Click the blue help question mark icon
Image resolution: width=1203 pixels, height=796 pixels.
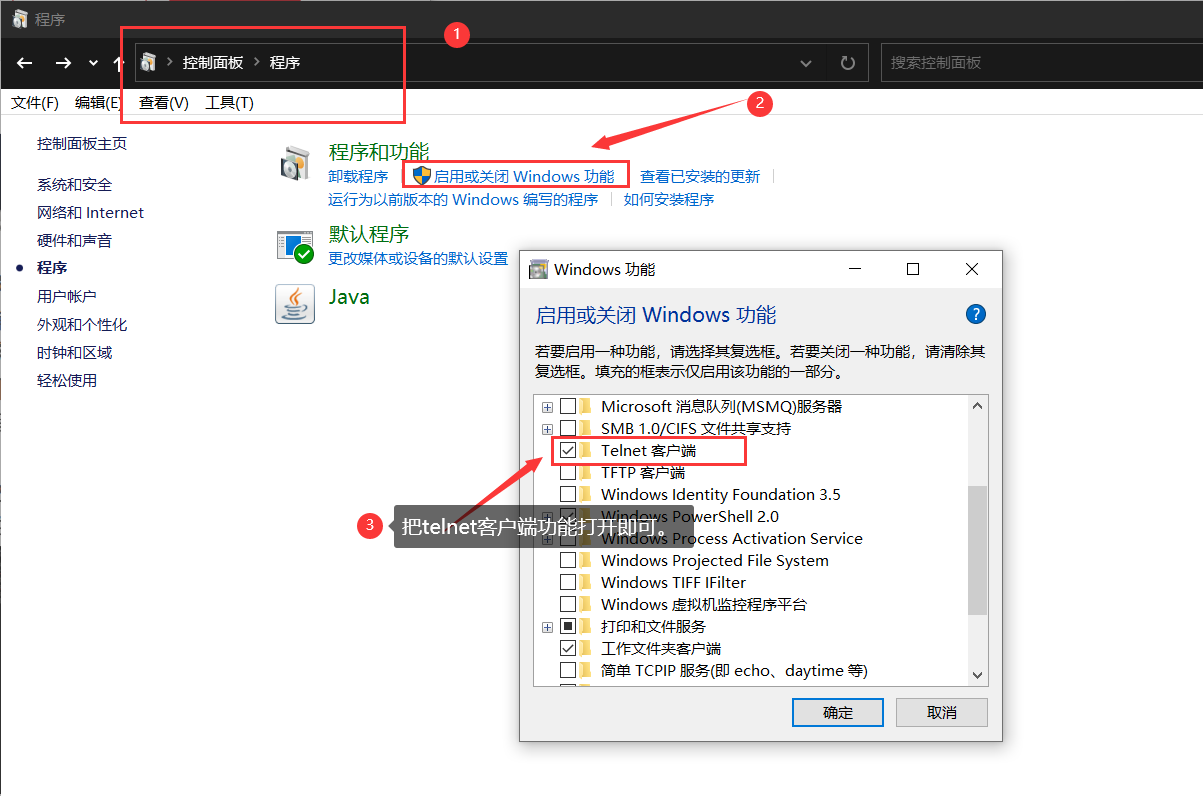click(x=976, y=314)
